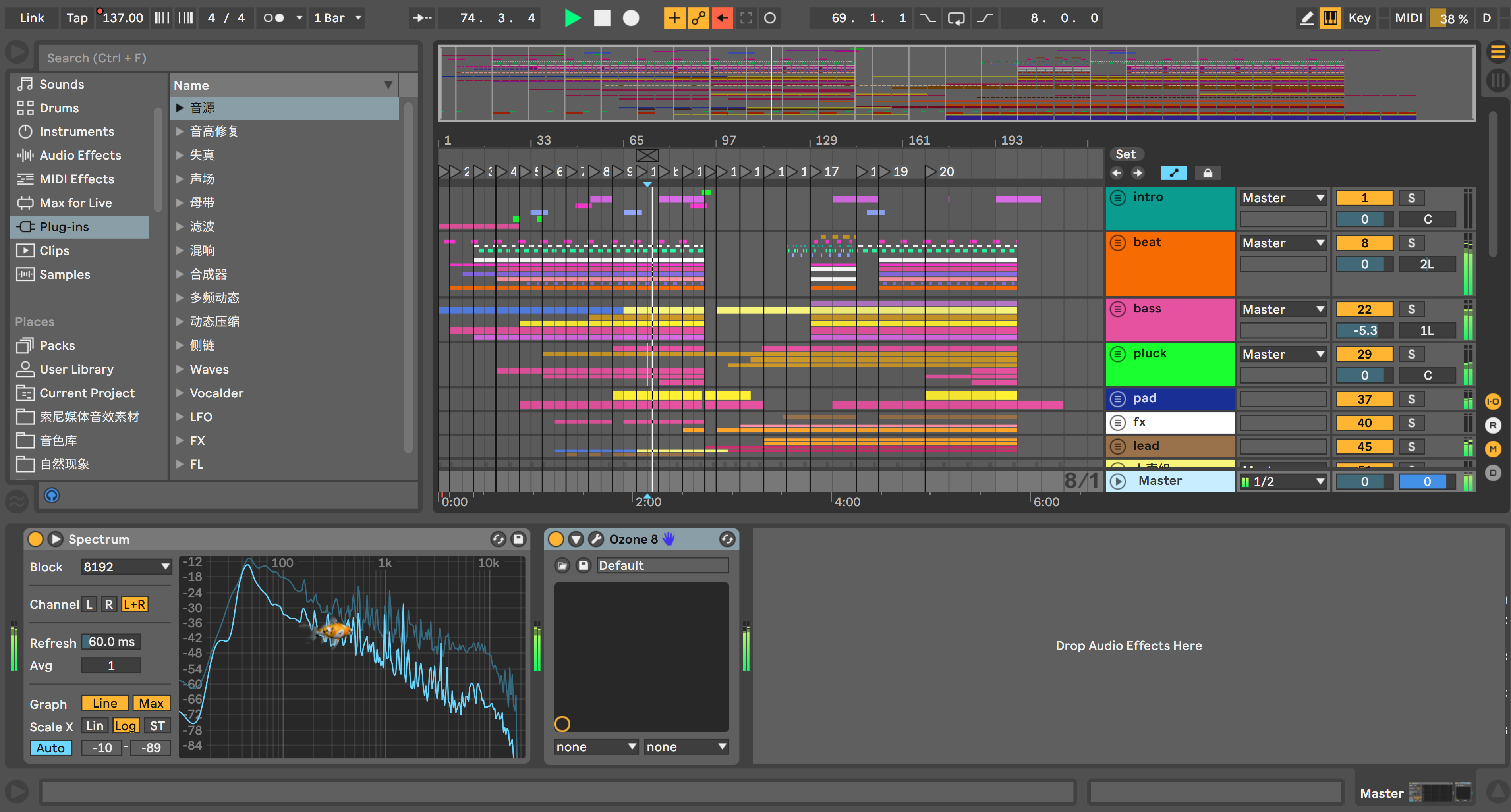
Task: Toggle the track Delay section with the D button
Action: [1493, 473]
